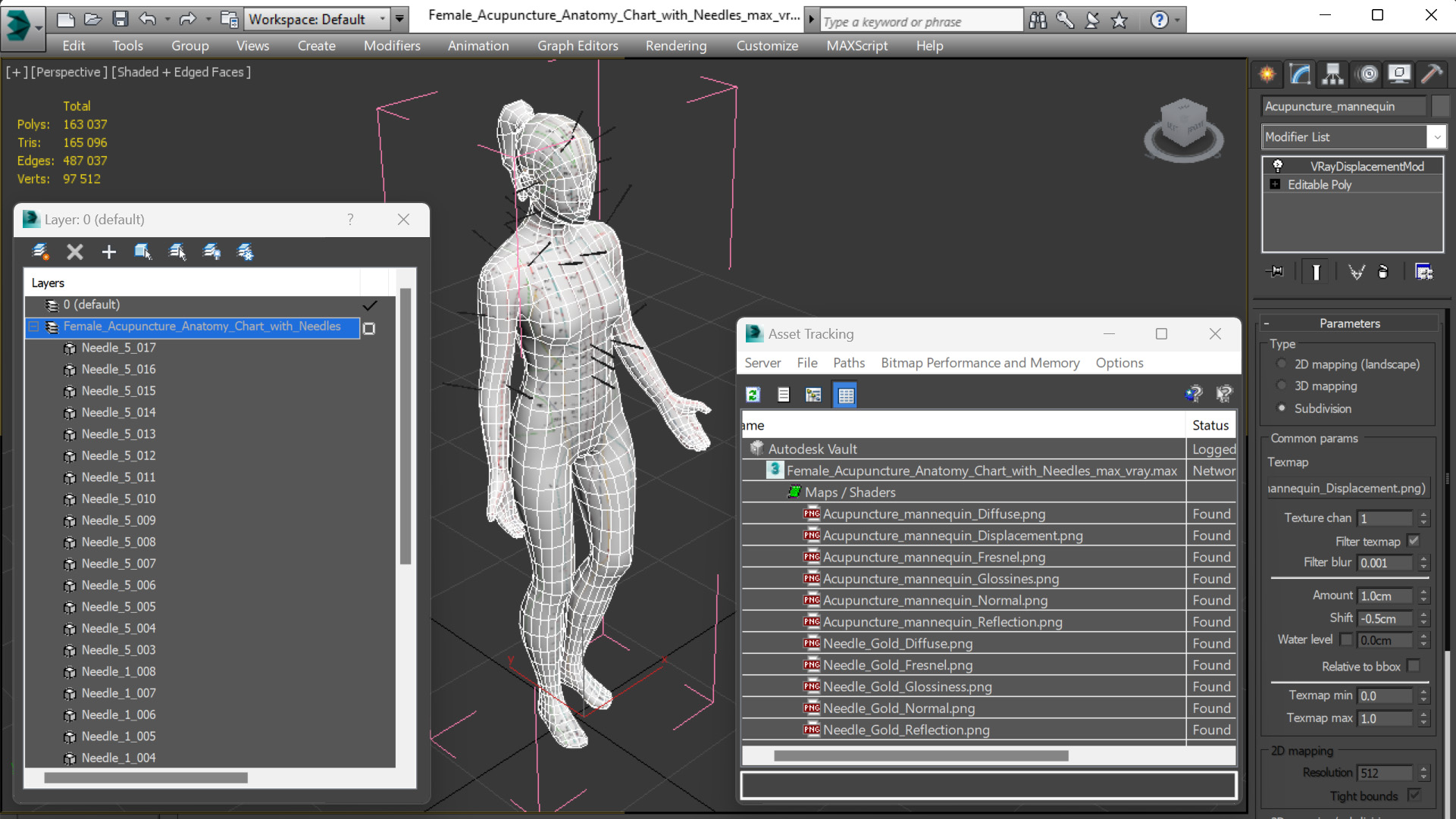Click the keyword search input field
Image resolution: width=1456 pixels, height=819 pixels.
coord(921,21)
